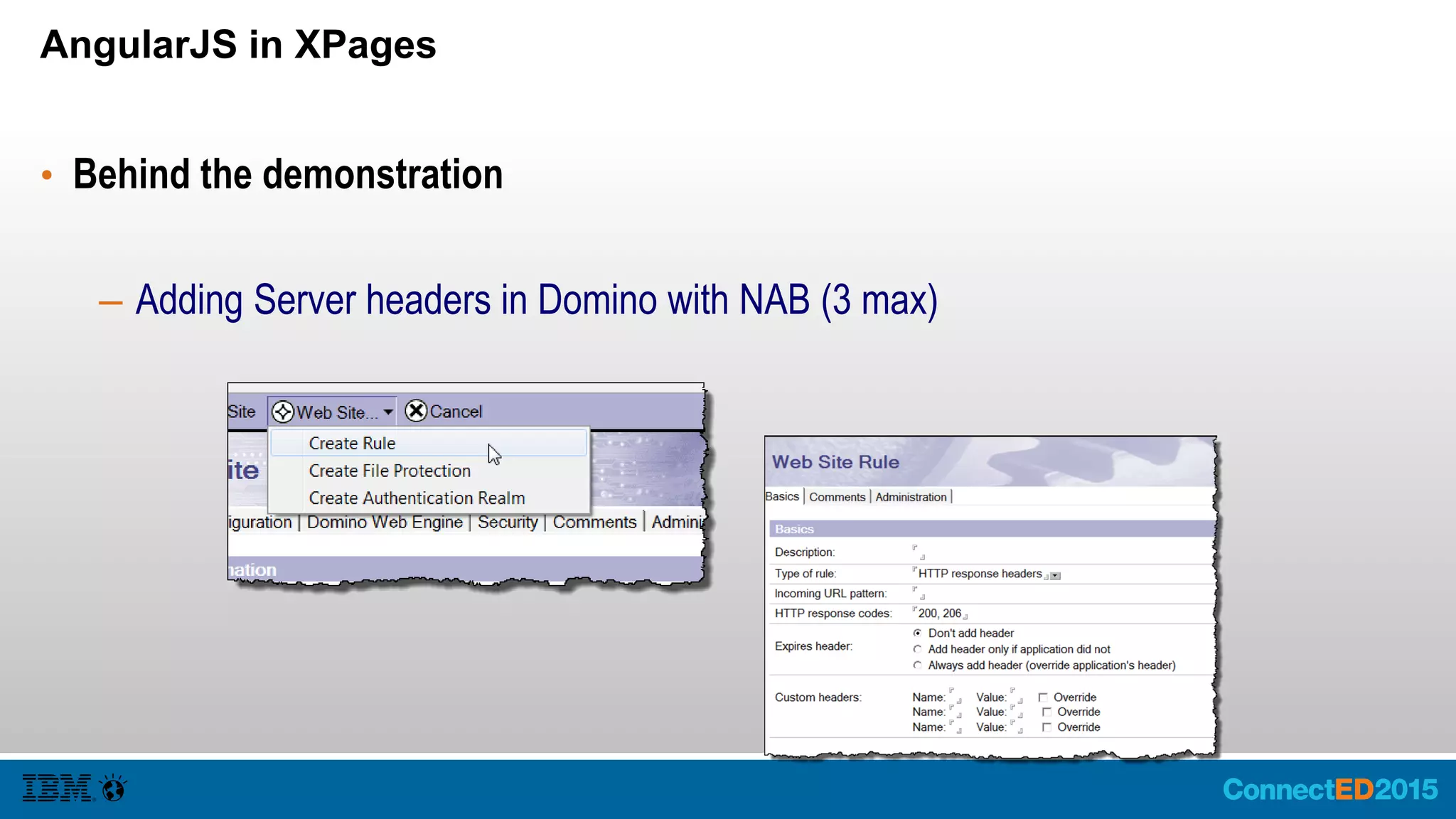Viewport: 1456px width, 819px height.
Task: Choose Create Authentication Realm menu entry
Action: (429, 498)
